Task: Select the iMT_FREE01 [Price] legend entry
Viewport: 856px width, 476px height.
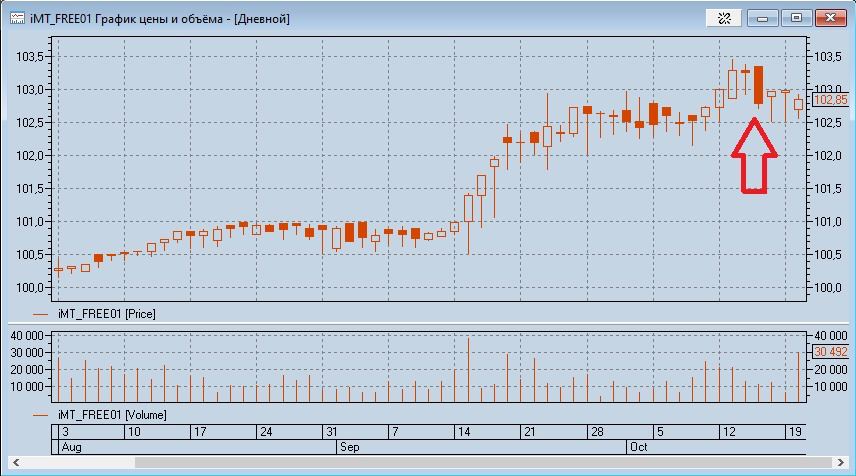Action: (94, 314)
